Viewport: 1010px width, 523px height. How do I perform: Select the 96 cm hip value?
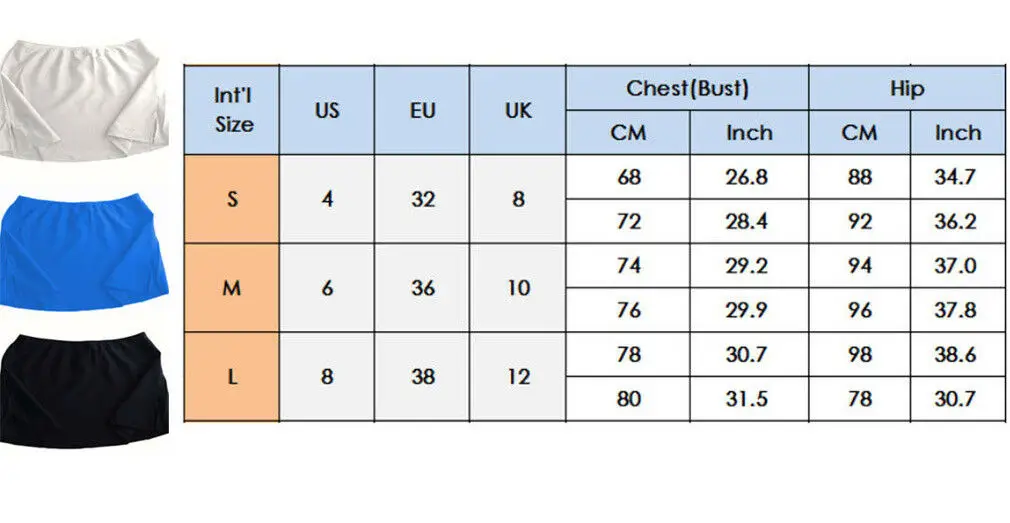859,310
